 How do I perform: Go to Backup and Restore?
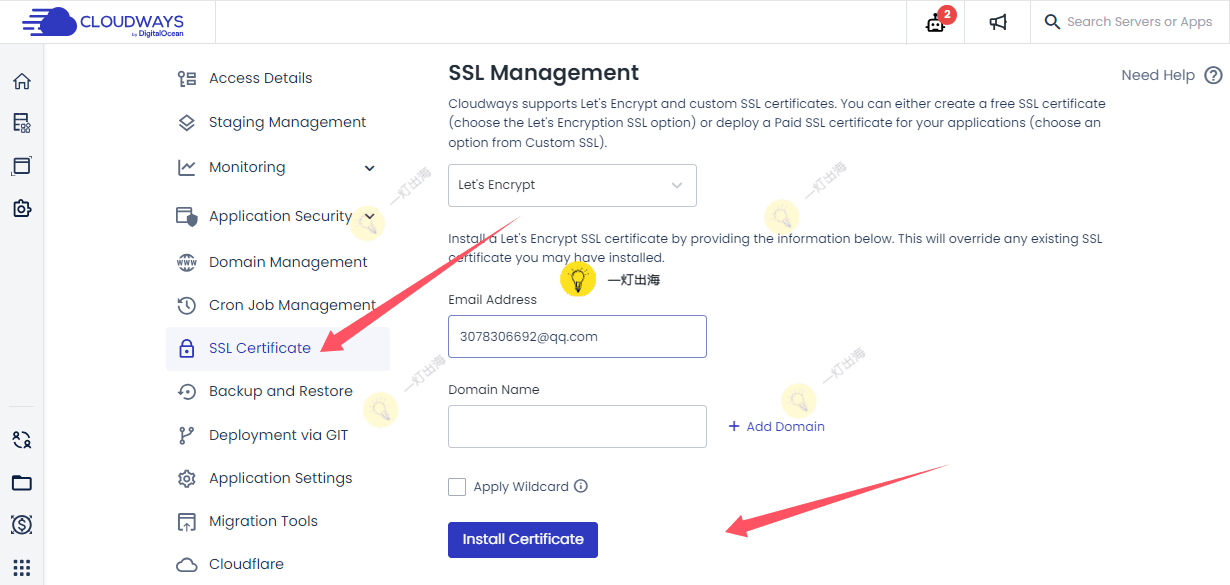[280, 391]
